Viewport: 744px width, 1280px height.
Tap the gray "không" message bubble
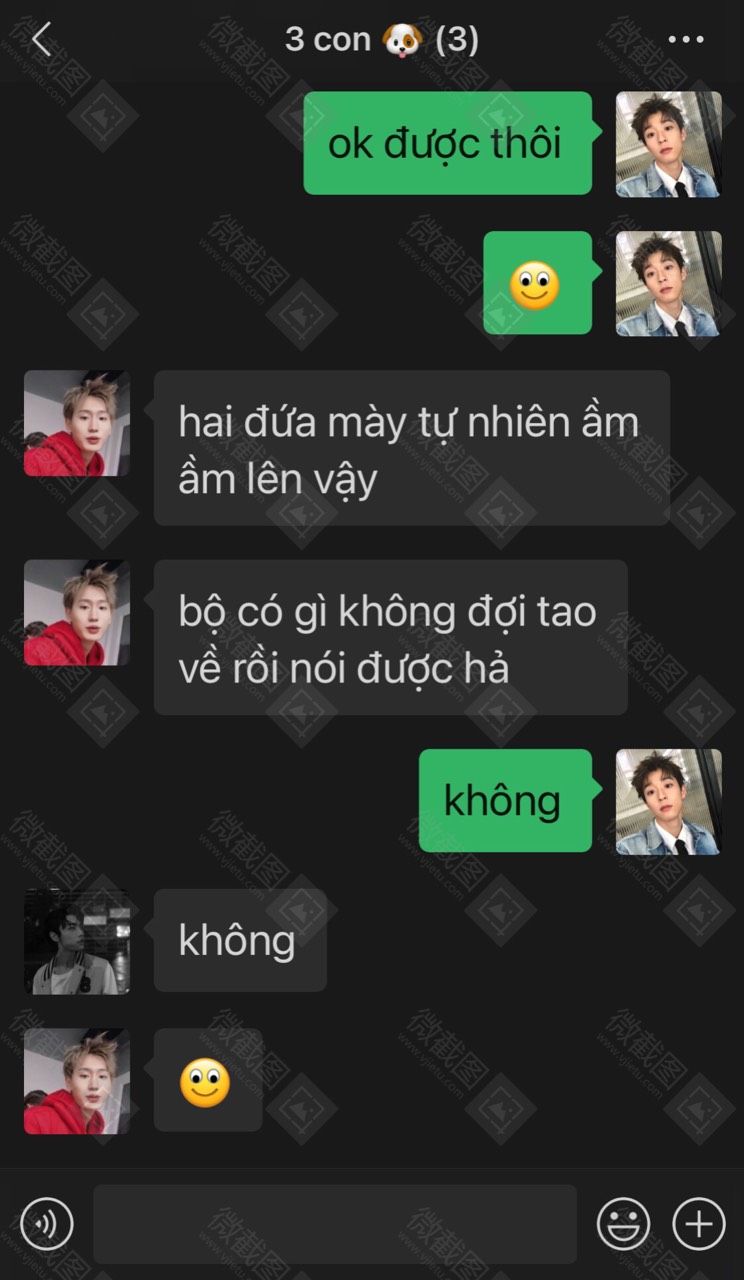point(240,940)
